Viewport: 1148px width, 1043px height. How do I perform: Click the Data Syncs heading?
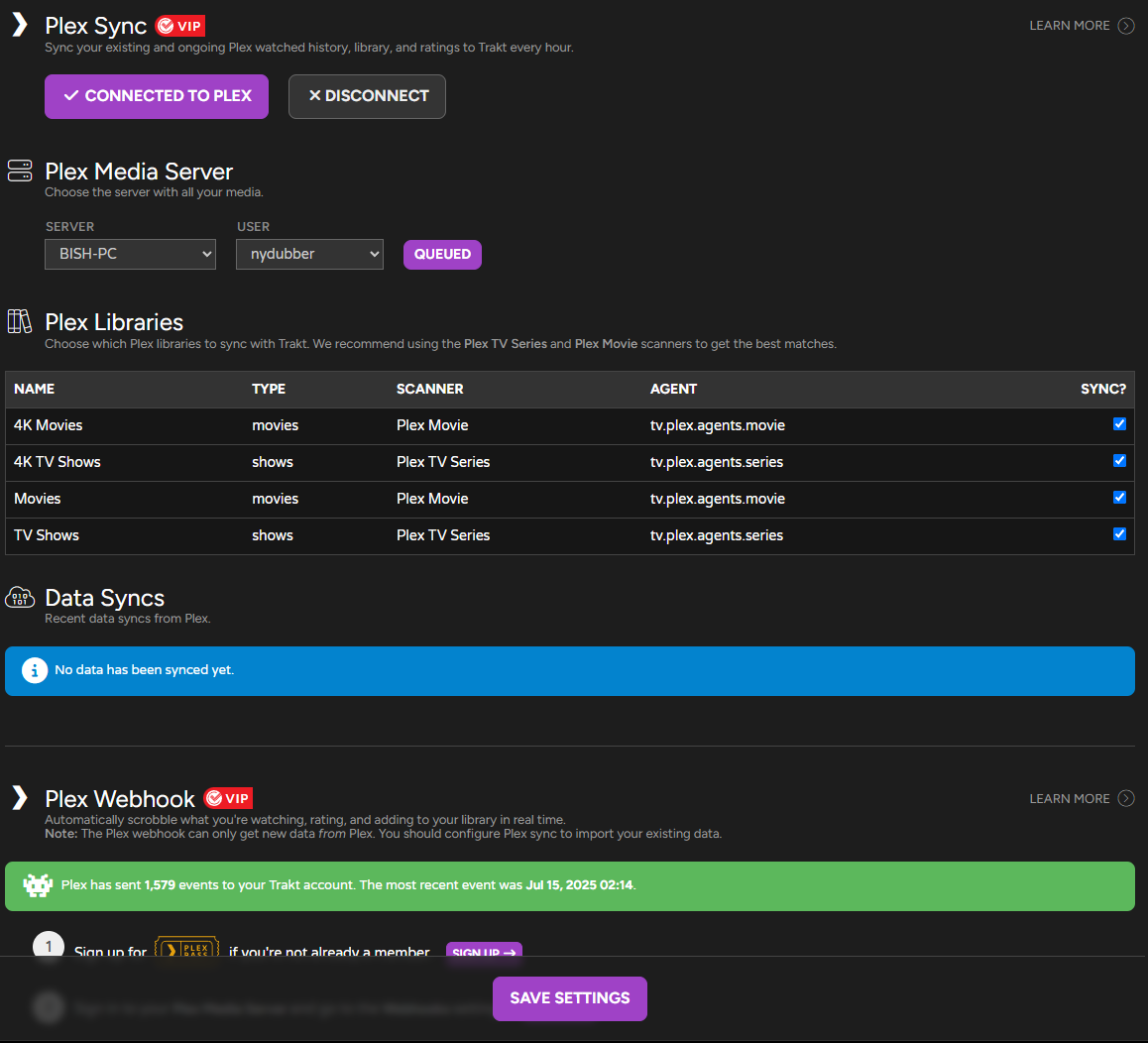click(x=105, y=598)
